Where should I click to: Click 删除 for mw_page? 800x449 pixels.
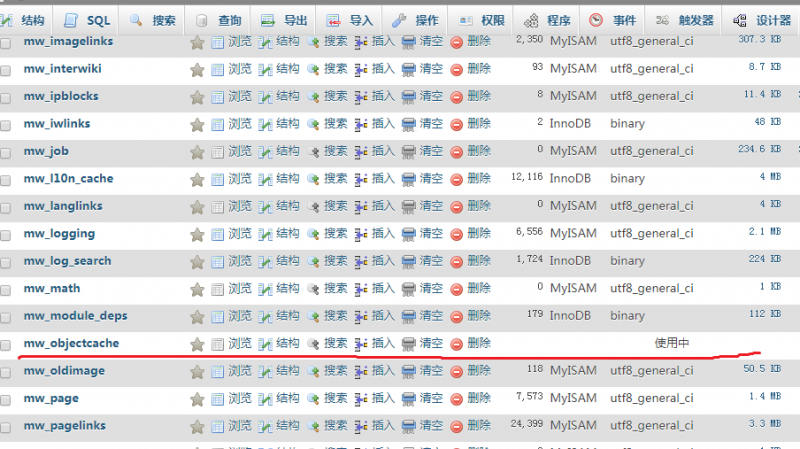[x=479, y=398]
